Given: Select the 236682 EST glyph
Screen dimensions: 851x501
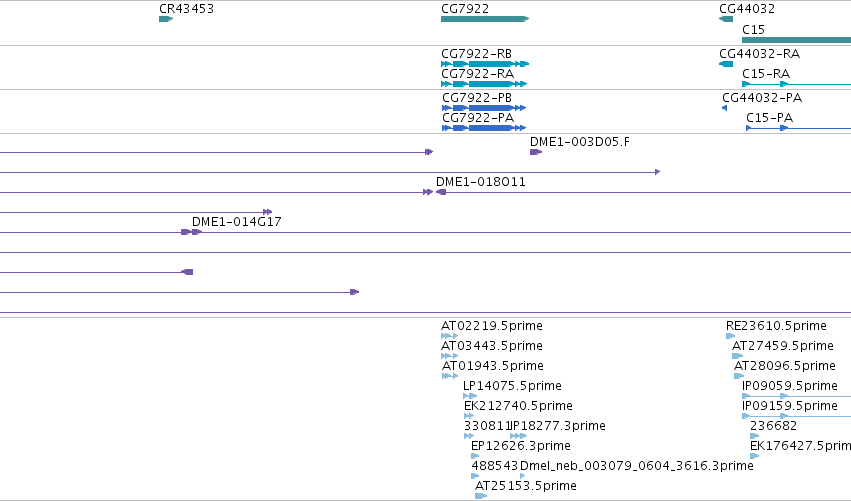Looking at the screenshot, I should 754,436.
